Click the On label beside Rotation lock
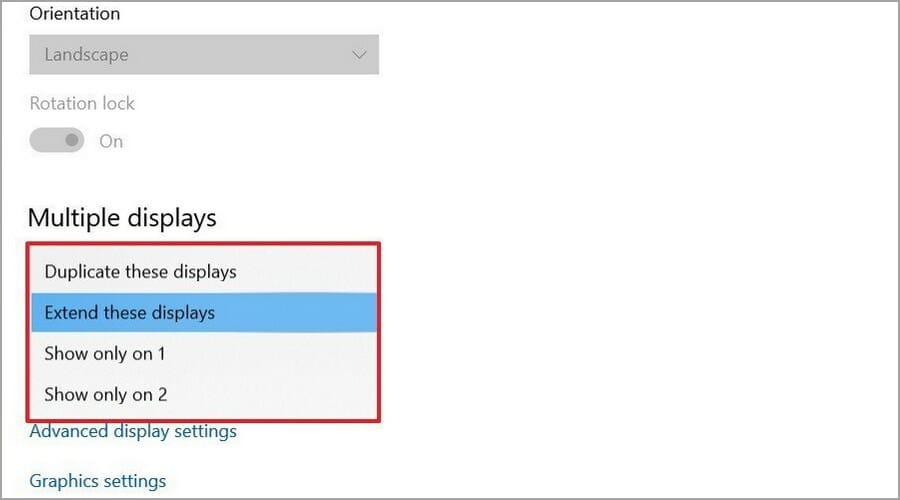The width and height of the screenshot is (900, 500). pos(111,141)
